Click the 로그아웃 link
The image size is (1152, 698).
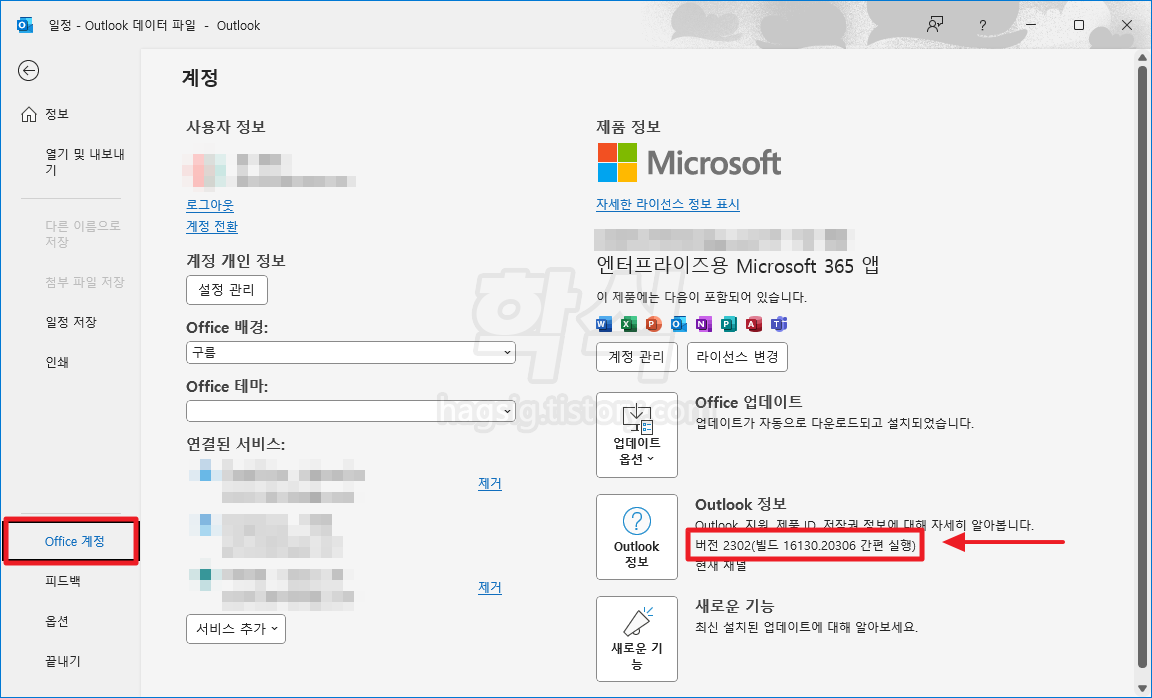[210, 205]
